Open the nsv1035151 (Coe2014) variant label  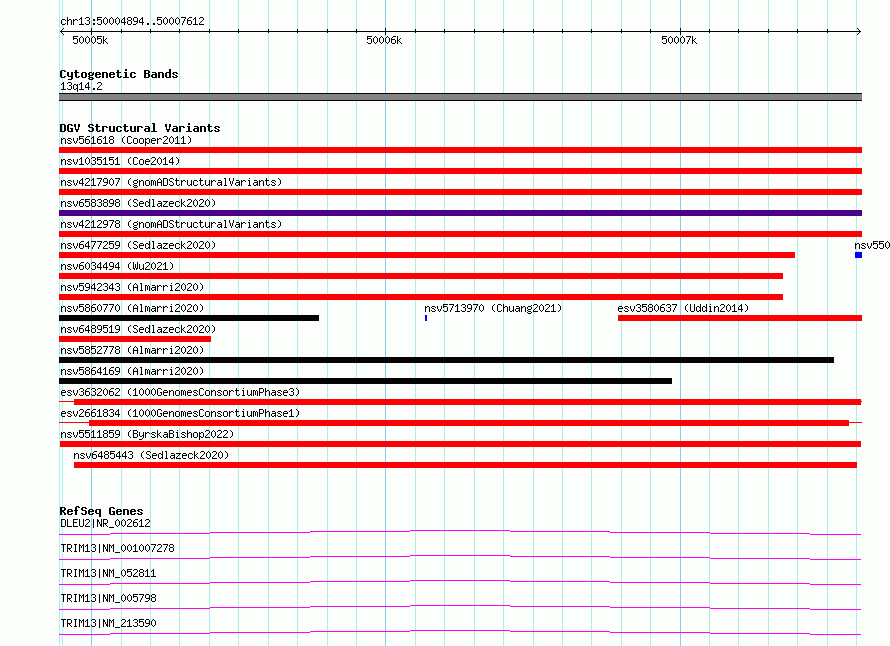click(120, 161)
